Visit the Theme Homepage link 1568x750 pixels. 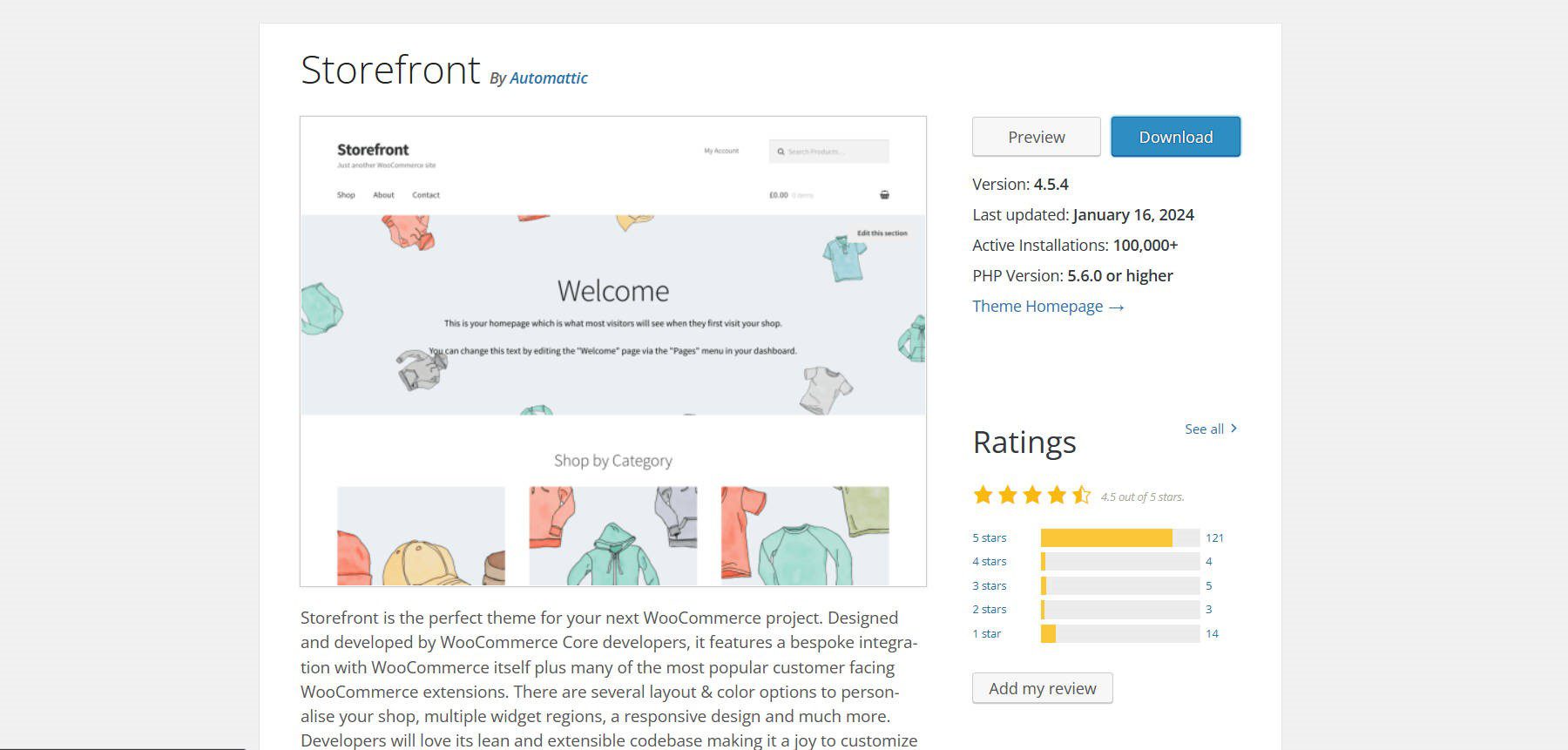coord(1048,307)
